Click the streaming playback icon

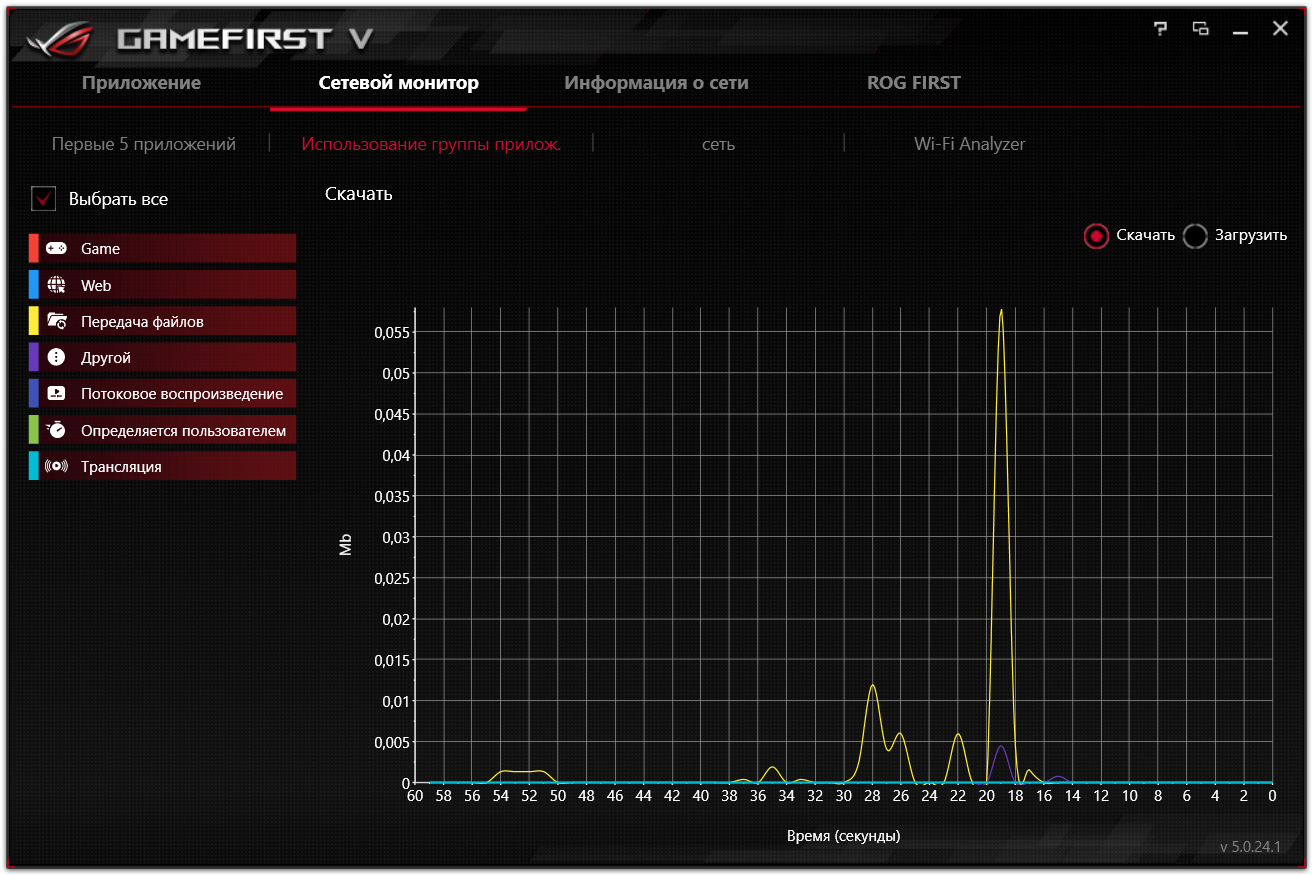point(56,393)
